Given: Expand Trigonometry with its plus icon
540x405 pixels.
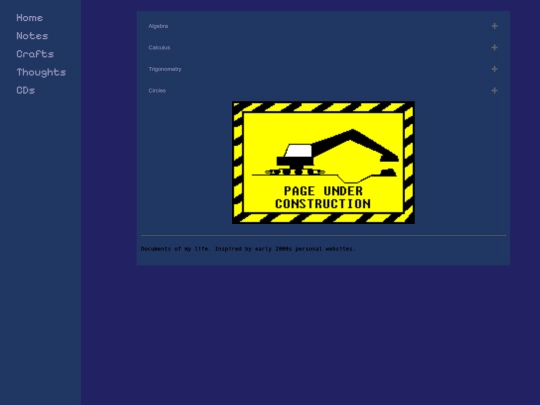Looking at the screenshot, I should pyautogui.click(x=495, y=69).
